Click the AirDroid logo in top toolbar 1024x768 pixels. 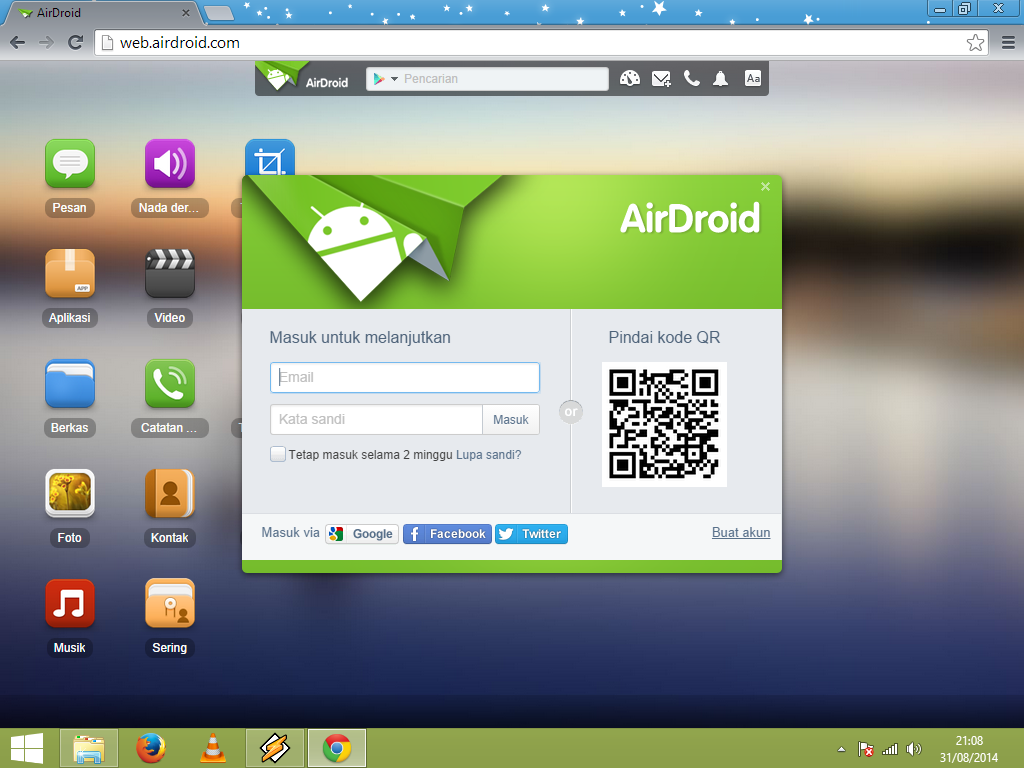click(x=303, y=78)
